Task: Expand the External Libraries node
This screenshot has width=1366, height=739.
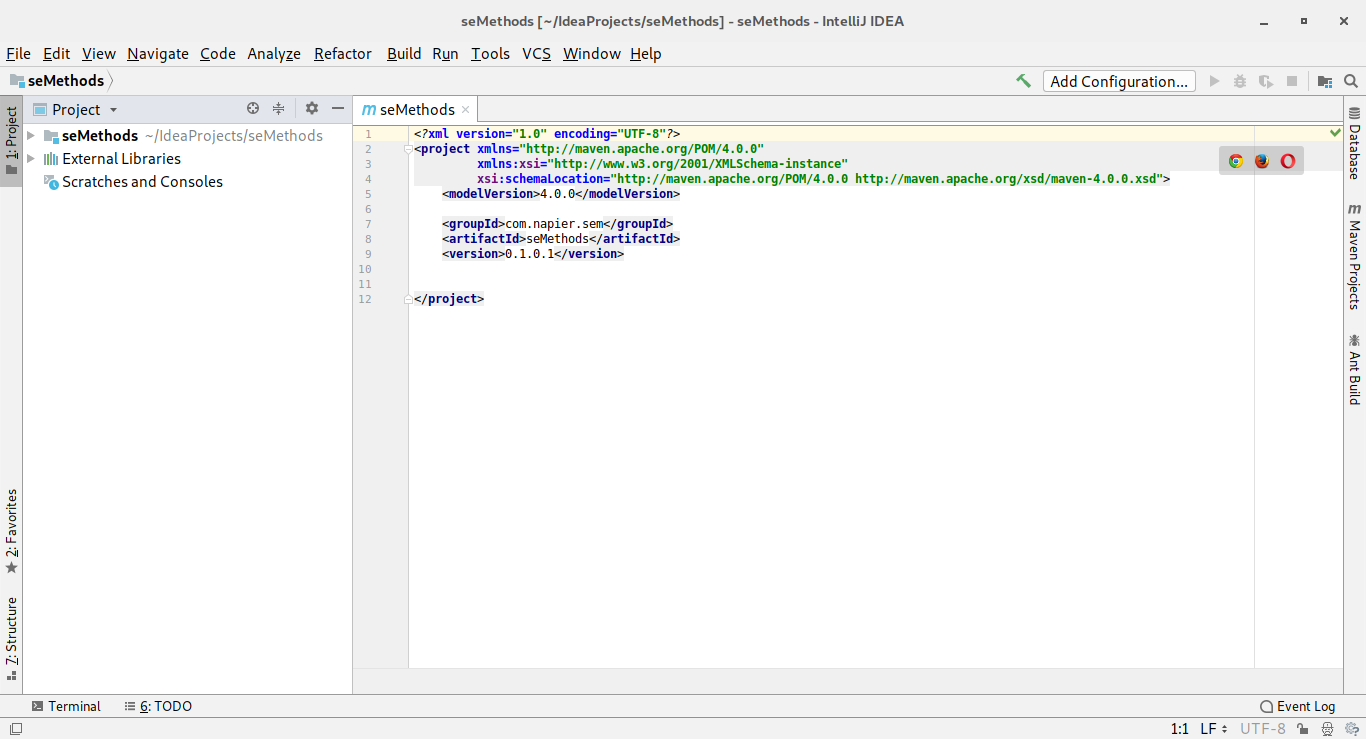Action: click(31, 159)
